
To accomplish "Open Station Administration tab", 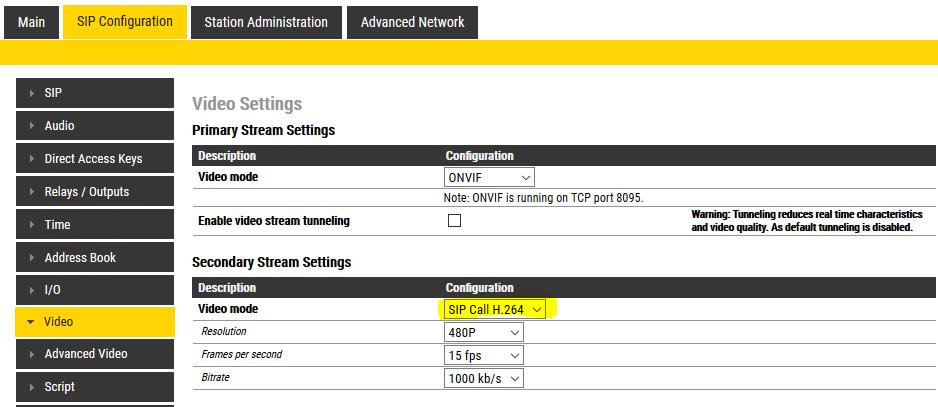I will click(x=265, y=22).
